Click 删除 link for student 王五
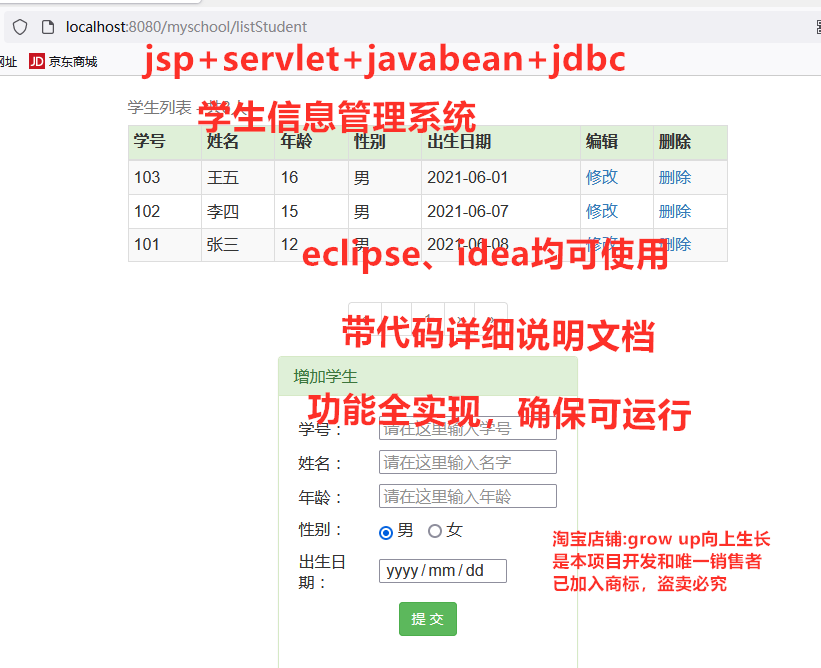This screenshot has height=668, width=821. pyautogui.click(x=674, y=177)
